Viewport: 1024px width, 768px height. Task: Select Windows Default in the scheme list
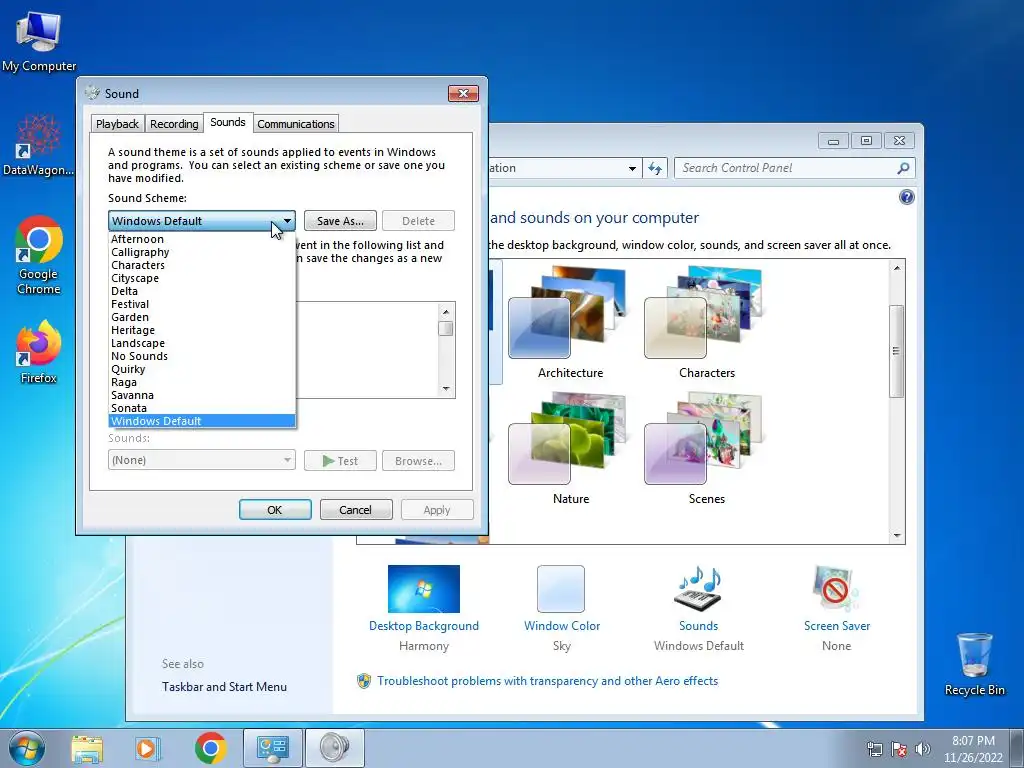tap(202, 421)
